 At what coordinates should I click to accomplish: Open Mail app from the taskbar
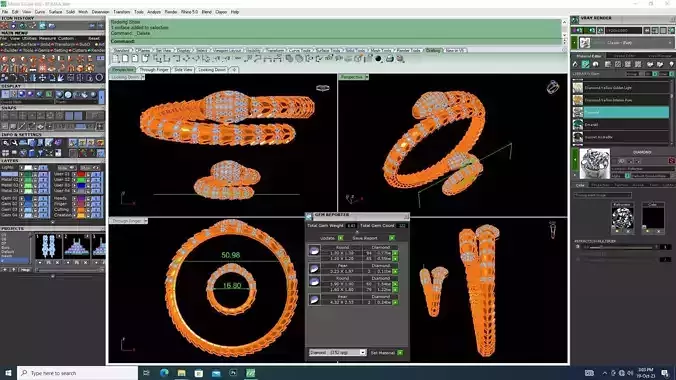pos(216,373)
